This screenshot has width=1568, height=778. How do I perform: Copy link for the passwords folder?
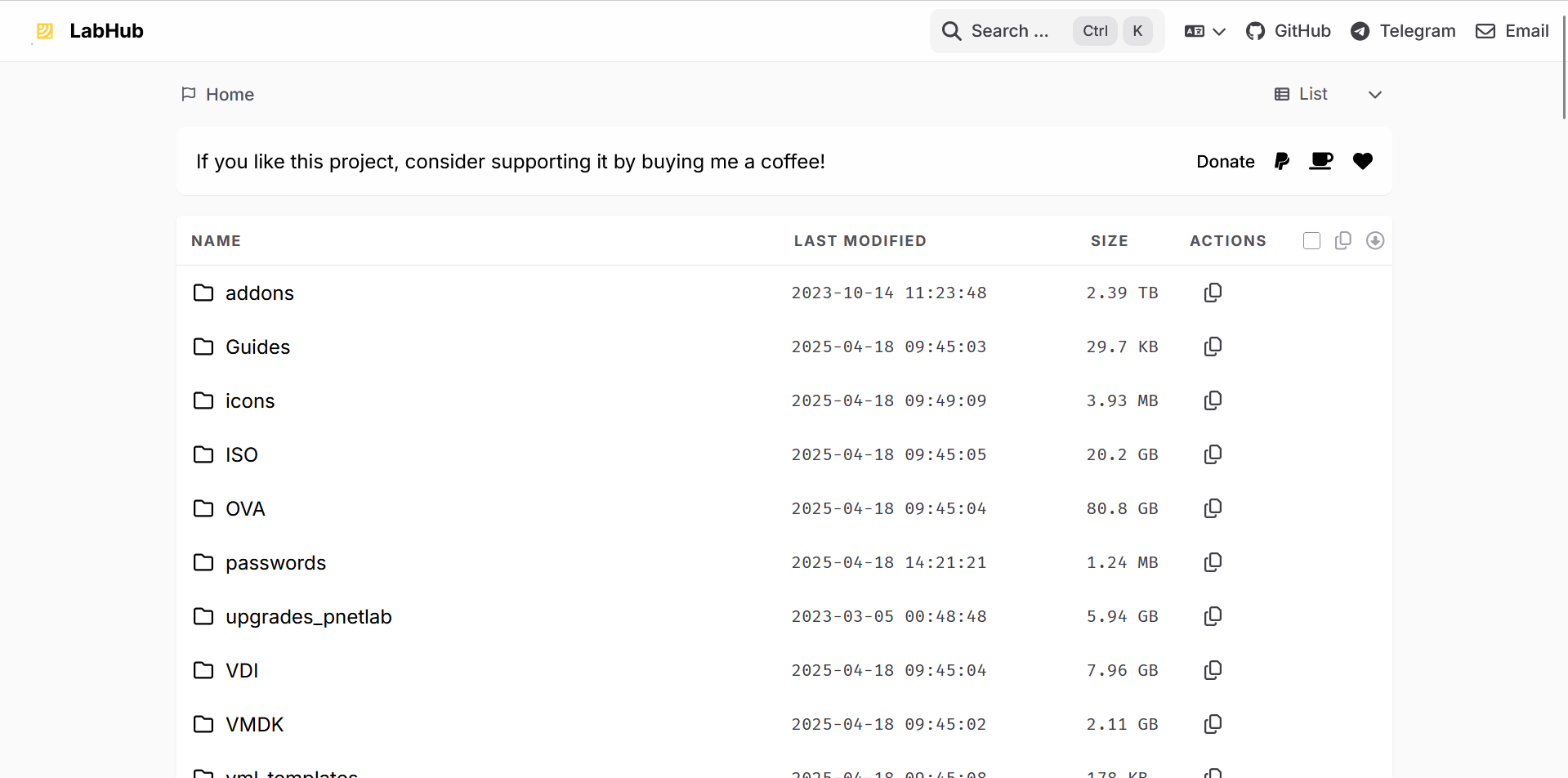point(1213,562)
